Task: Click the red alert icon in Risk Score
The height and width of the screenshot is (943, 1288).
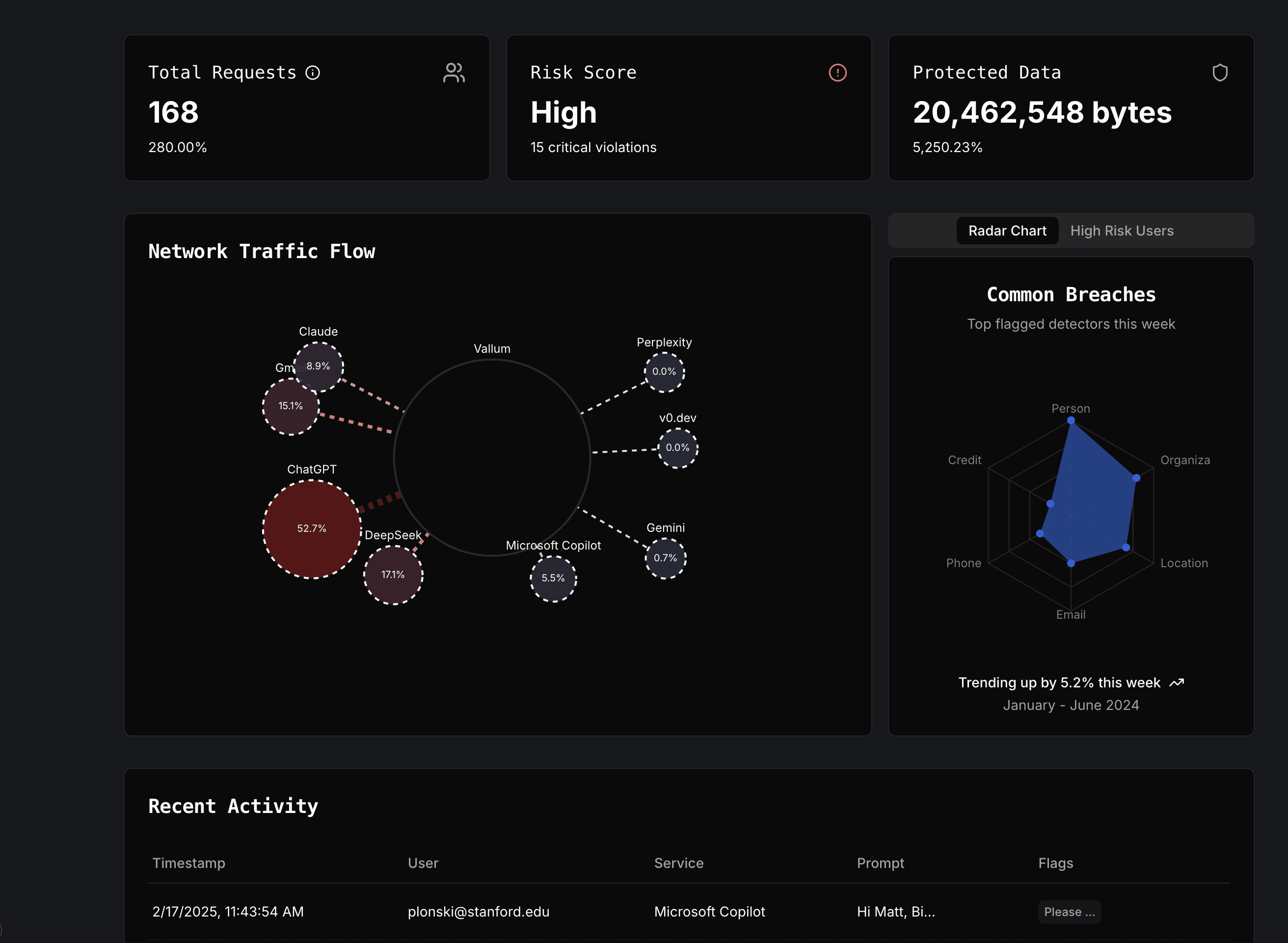Action: click(x=837, y=73)
